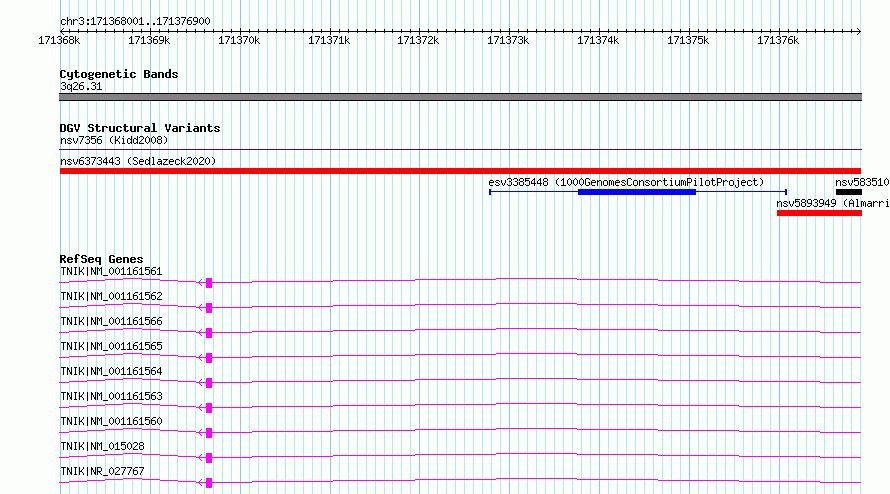Open transcript TNIK|NM_001161563
The width and height of the screenshot is (890, 494).
pos(111,396)
